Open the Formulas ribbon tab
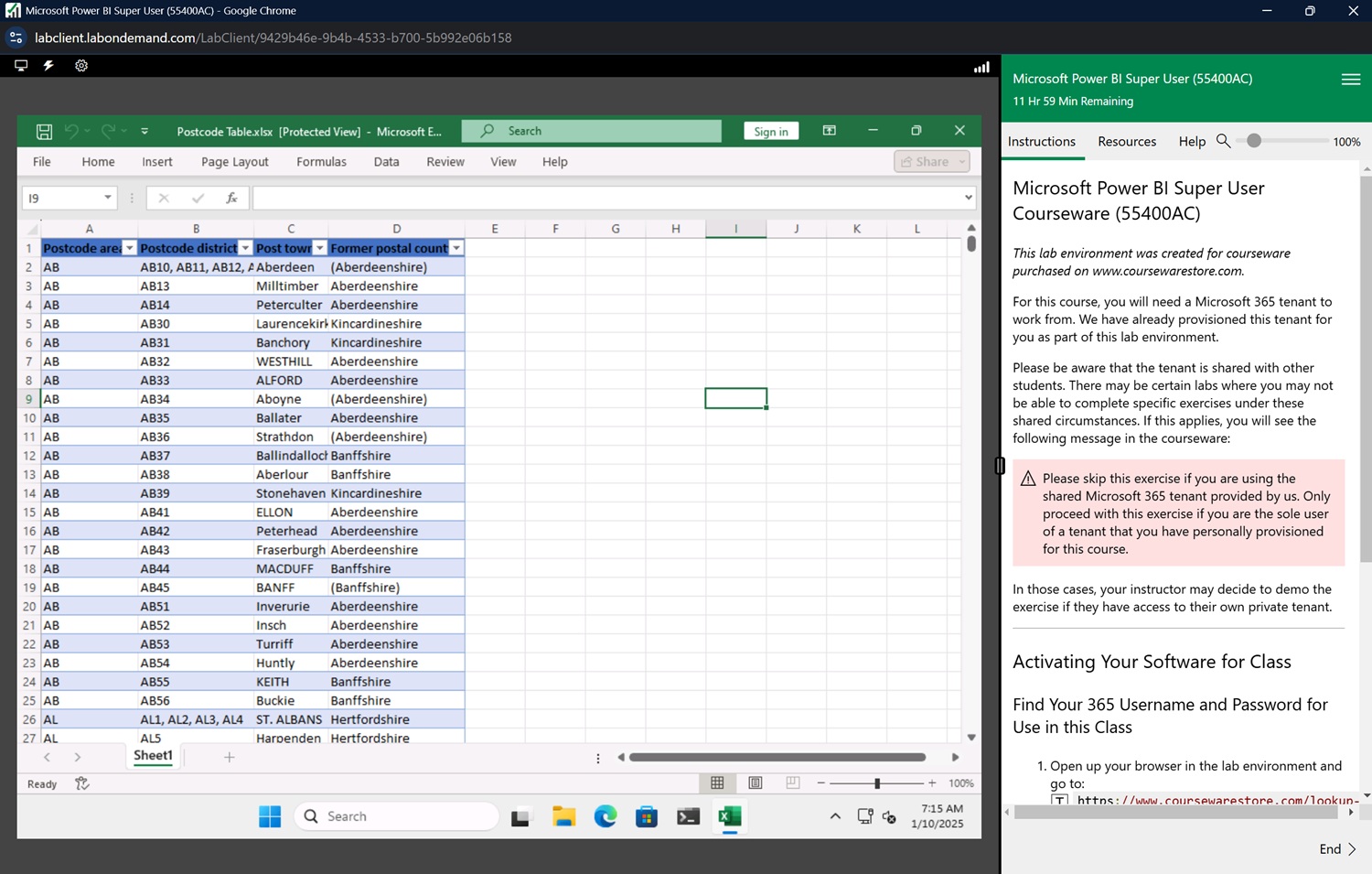 [321, 161]
